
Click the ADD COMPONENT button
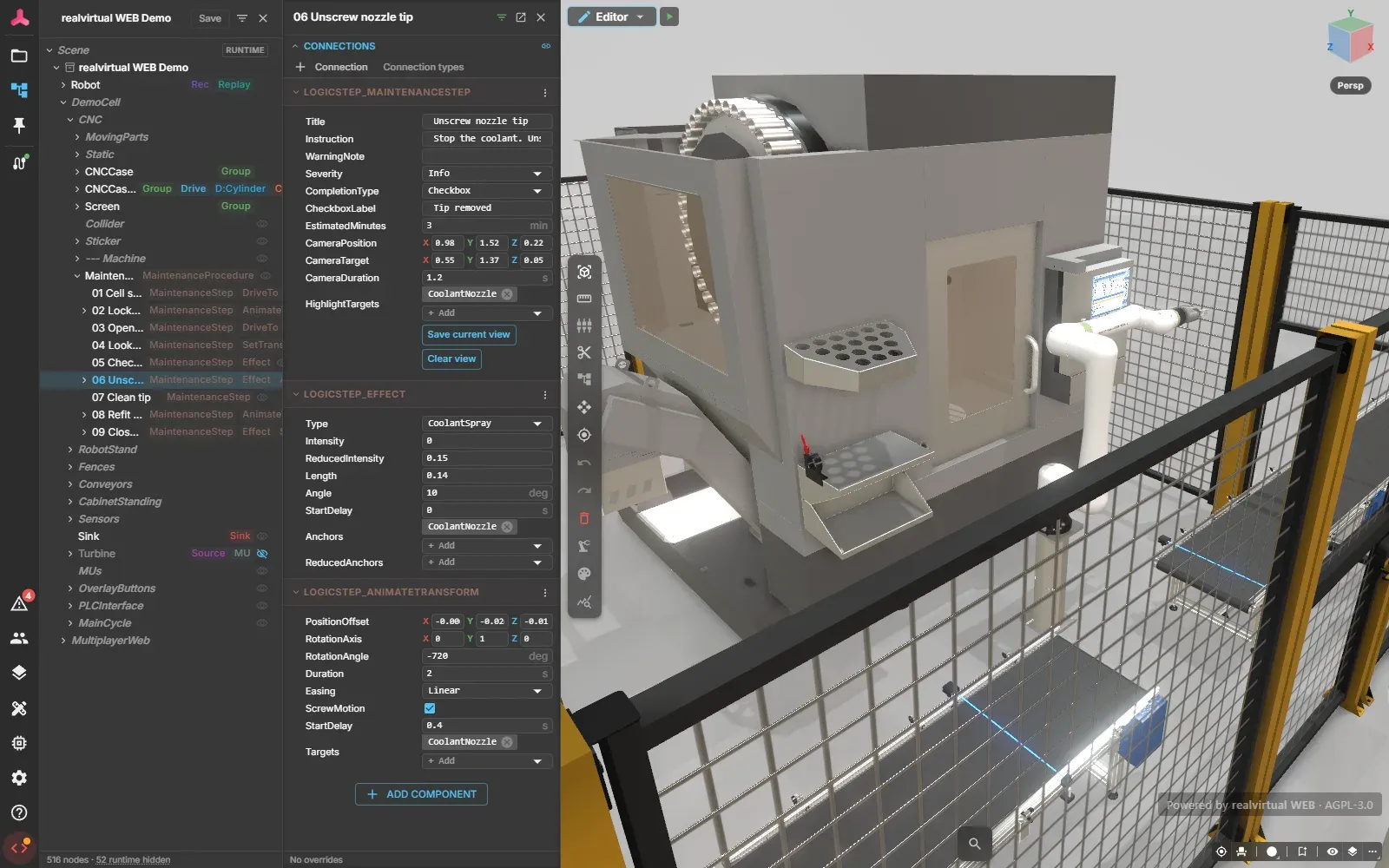pyautogui.click(x=421, y=794)
